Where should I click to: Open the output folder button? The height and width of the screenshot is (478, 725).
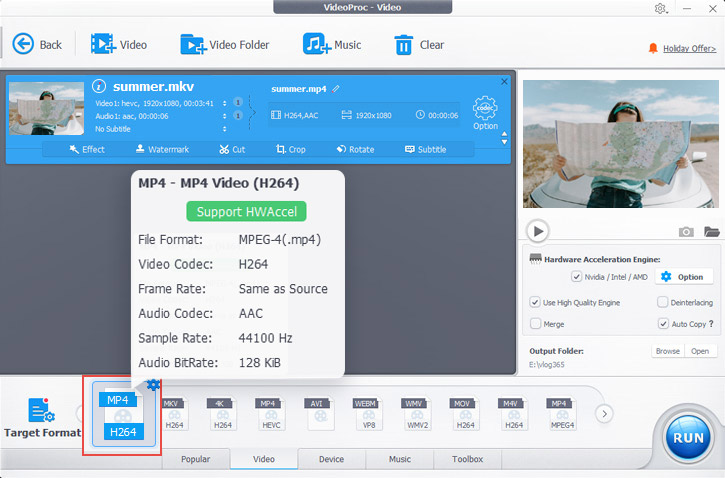pos(700,351)
